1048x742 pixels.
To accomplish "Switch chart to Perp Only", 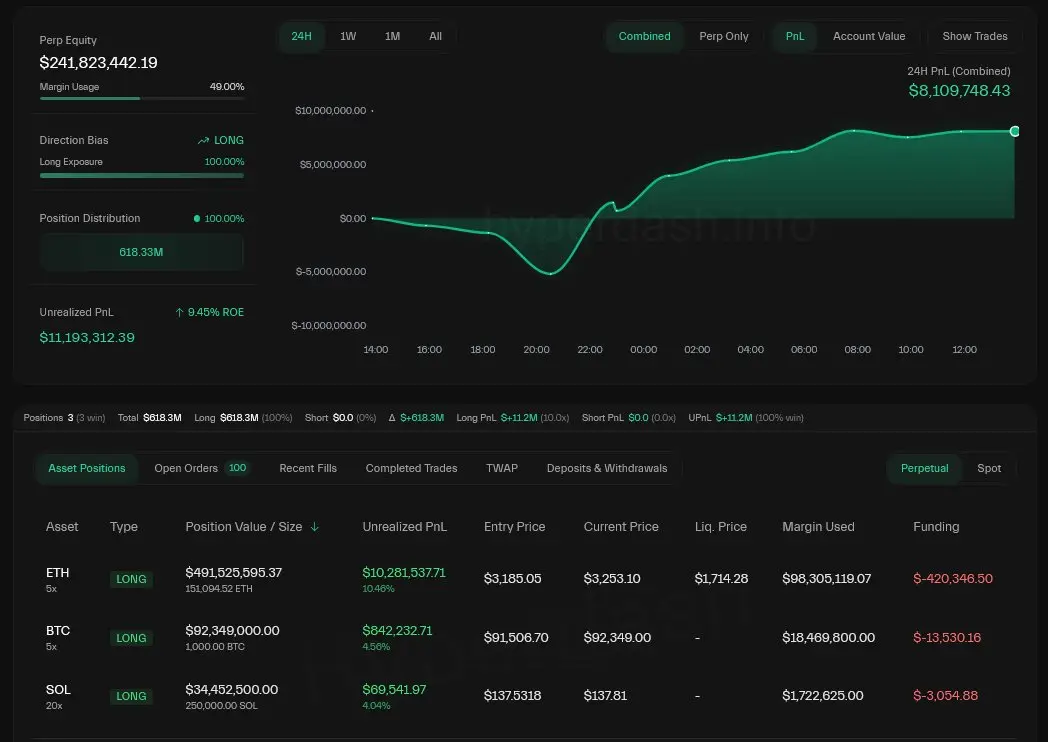I will 723,36.
